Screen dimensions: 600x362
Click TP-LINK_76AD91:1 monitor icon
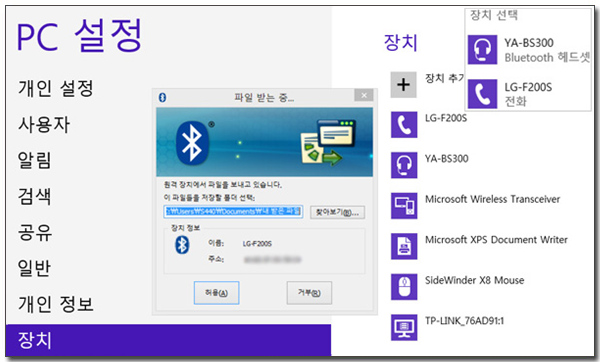click(404, 327)
